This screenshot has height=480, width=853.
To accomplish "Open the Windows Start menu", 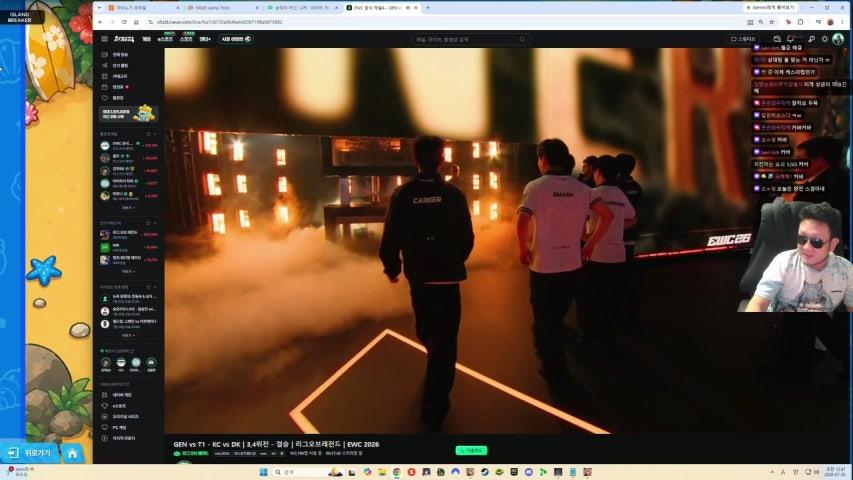I will (x=264, y=472).
